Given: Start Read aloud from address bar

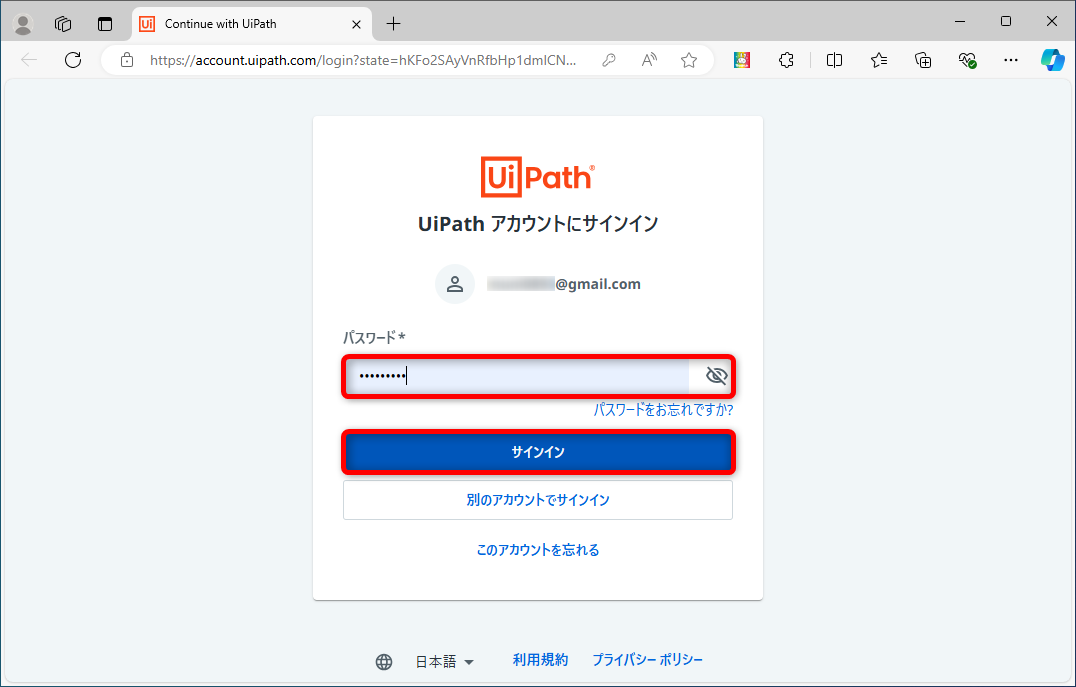Looking at the screenshot, I should click(x=648, y=60).
